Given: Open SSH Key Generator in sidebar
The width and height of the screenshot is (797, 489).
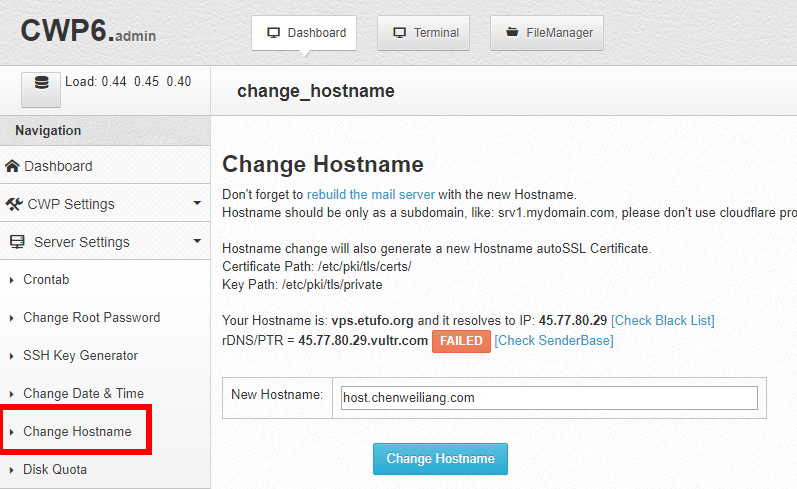Looking at the screenshot, I should [x=80, y=356].
